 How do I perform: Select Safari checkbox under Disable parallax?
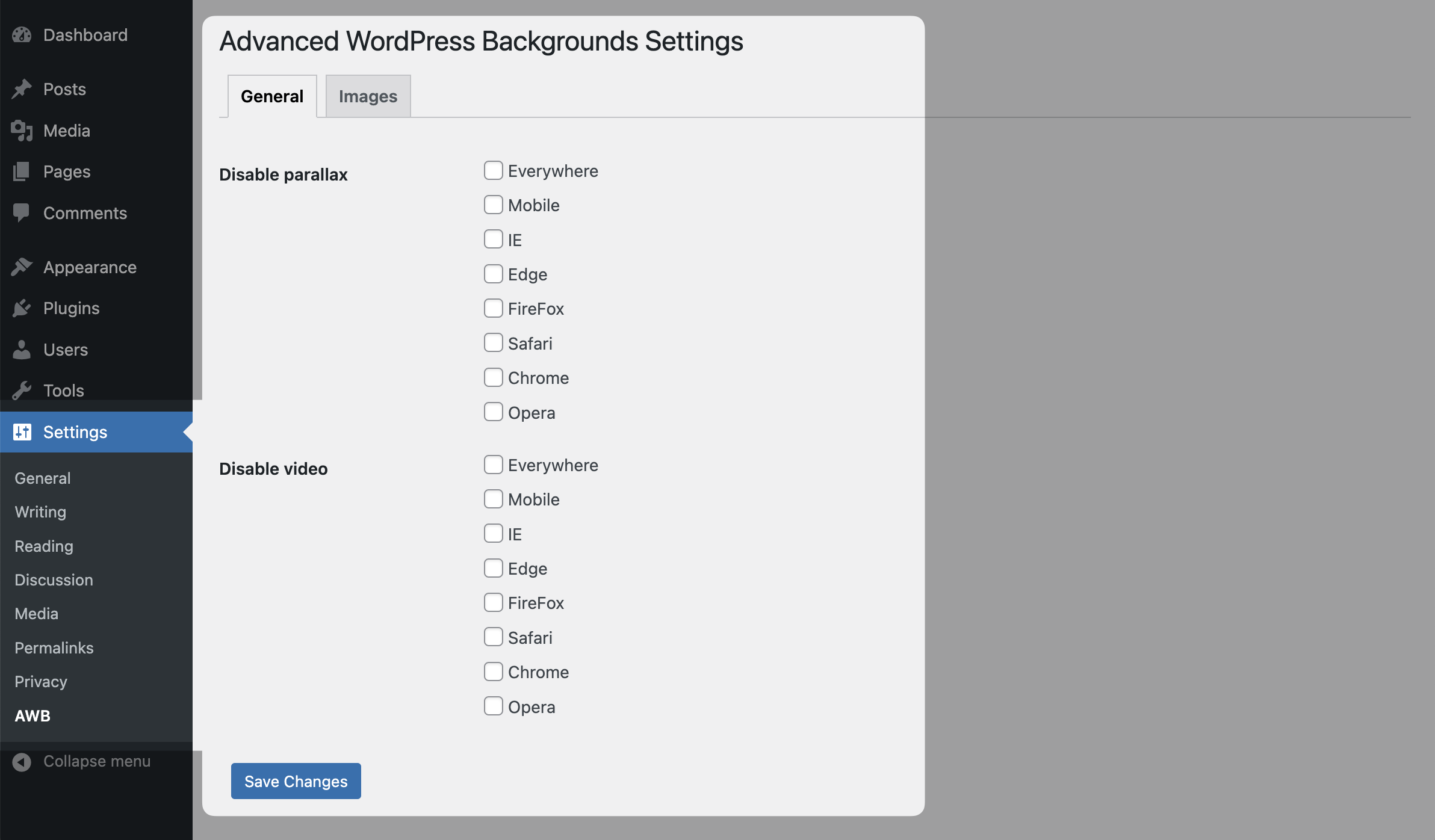tap(494, 343)
